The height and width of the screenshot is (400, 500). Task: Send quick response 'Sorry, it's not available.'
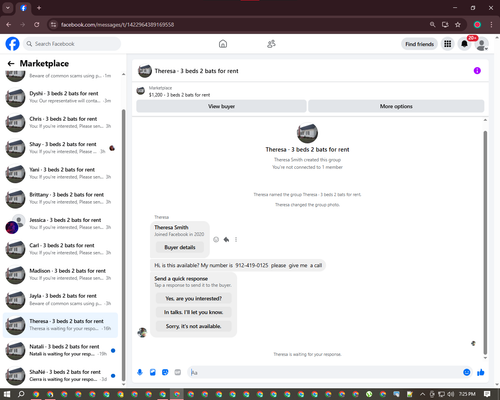193,326
